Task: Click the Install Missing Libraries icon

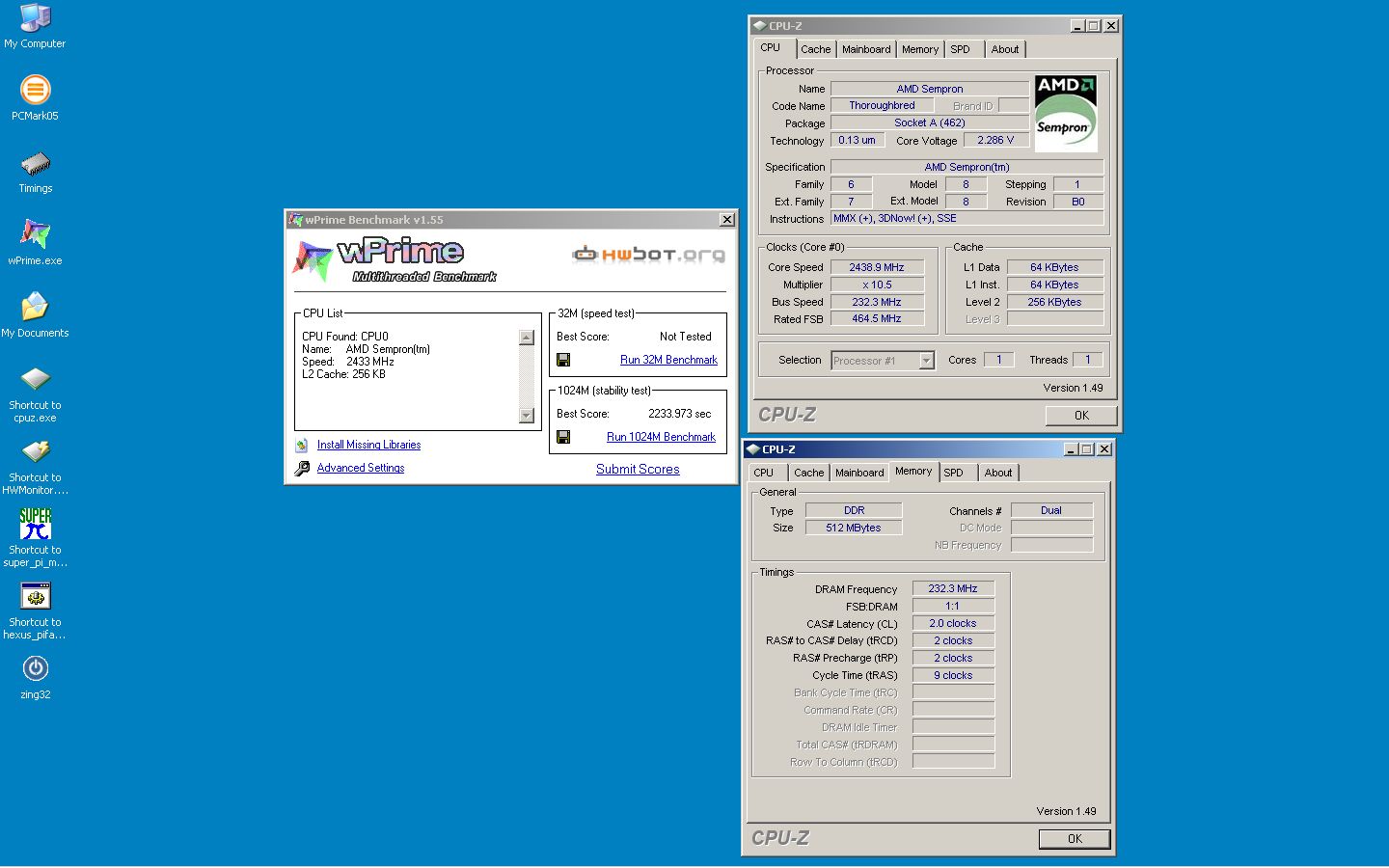Action: tap(302, 445)
